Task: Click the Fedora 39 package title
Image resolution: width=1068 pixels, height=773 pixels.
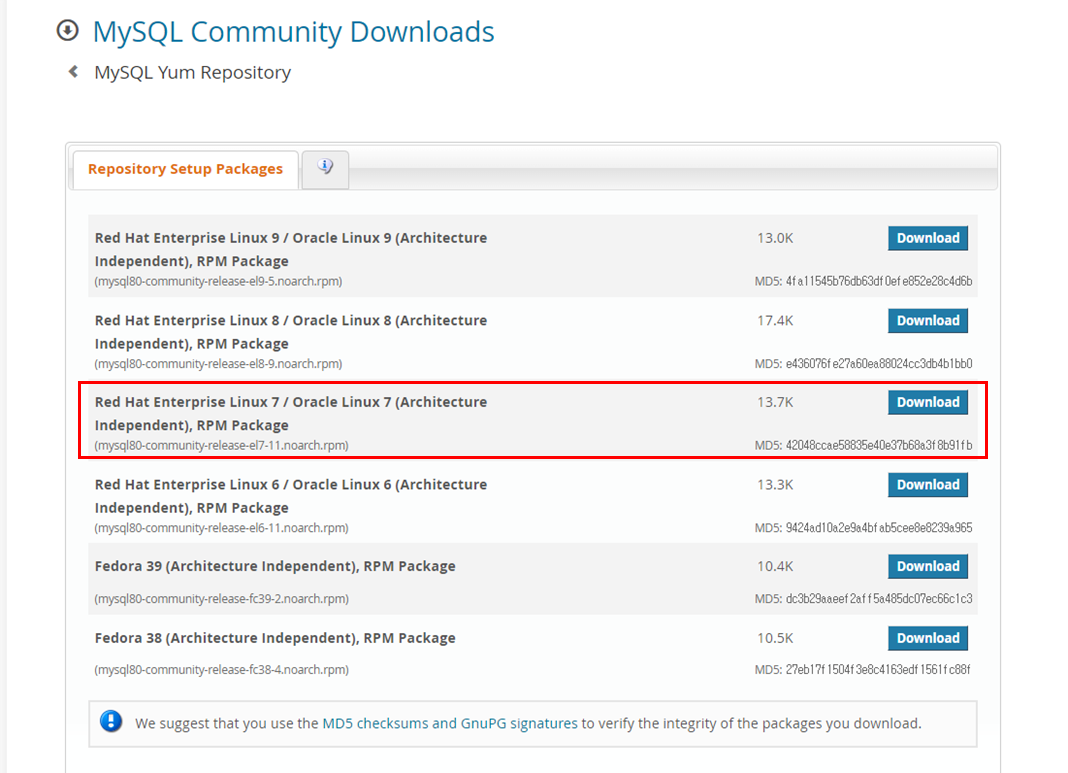Action: coord(275,567)
